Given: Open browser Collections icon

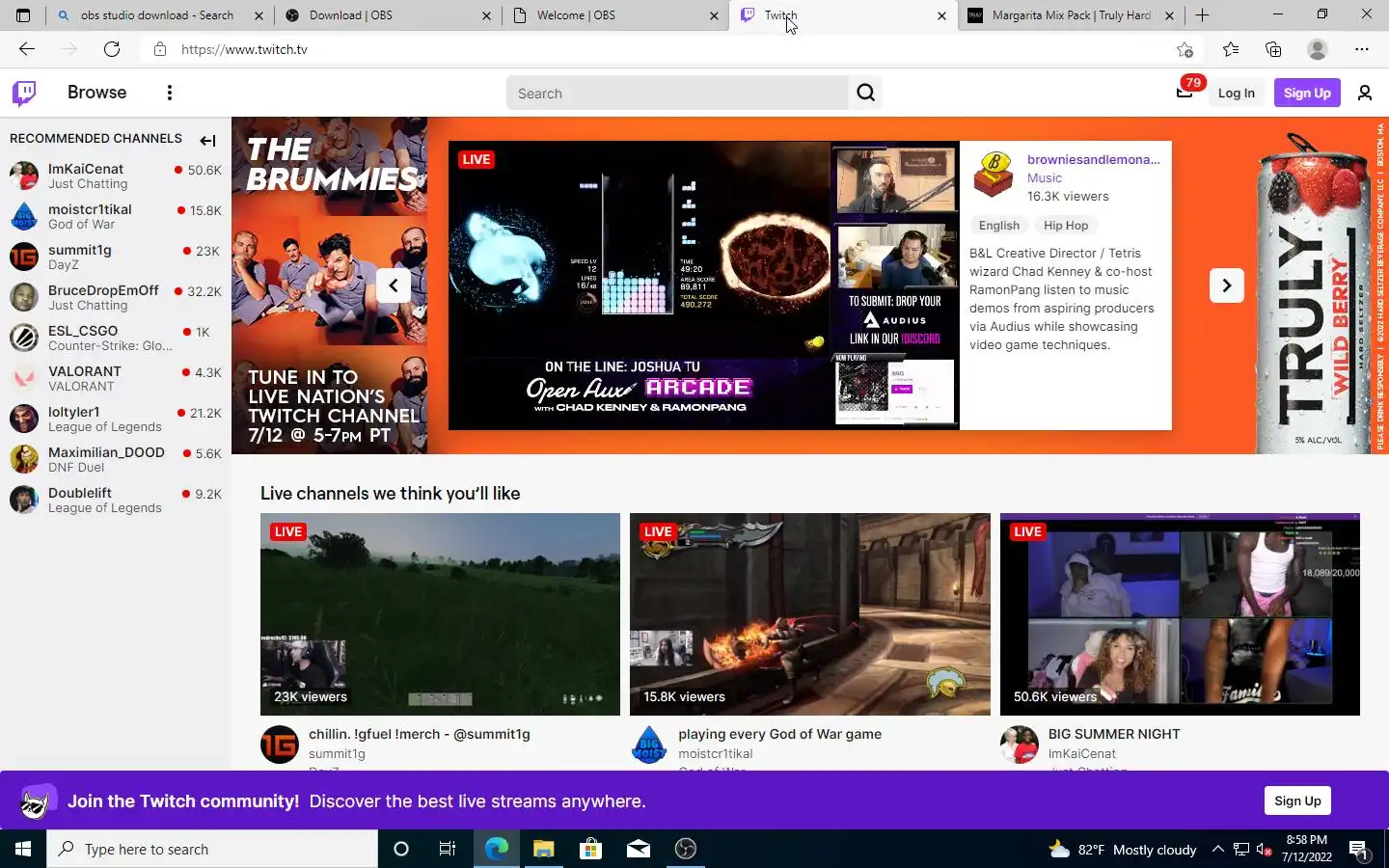Looking at the screenshot, I should coord(1273,49).
